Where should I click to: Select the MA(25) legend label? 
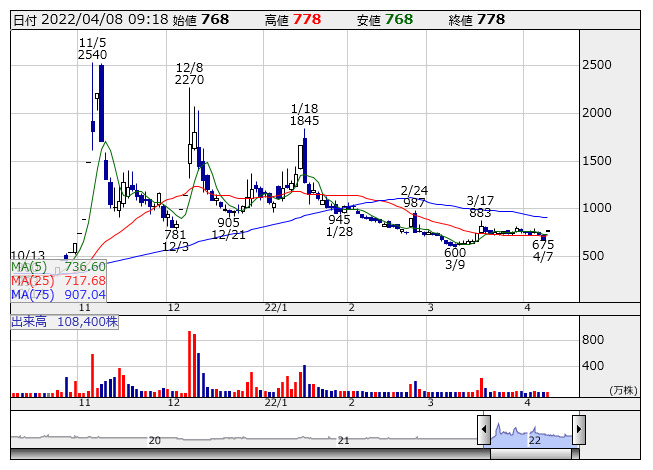(x=58, y=280)
